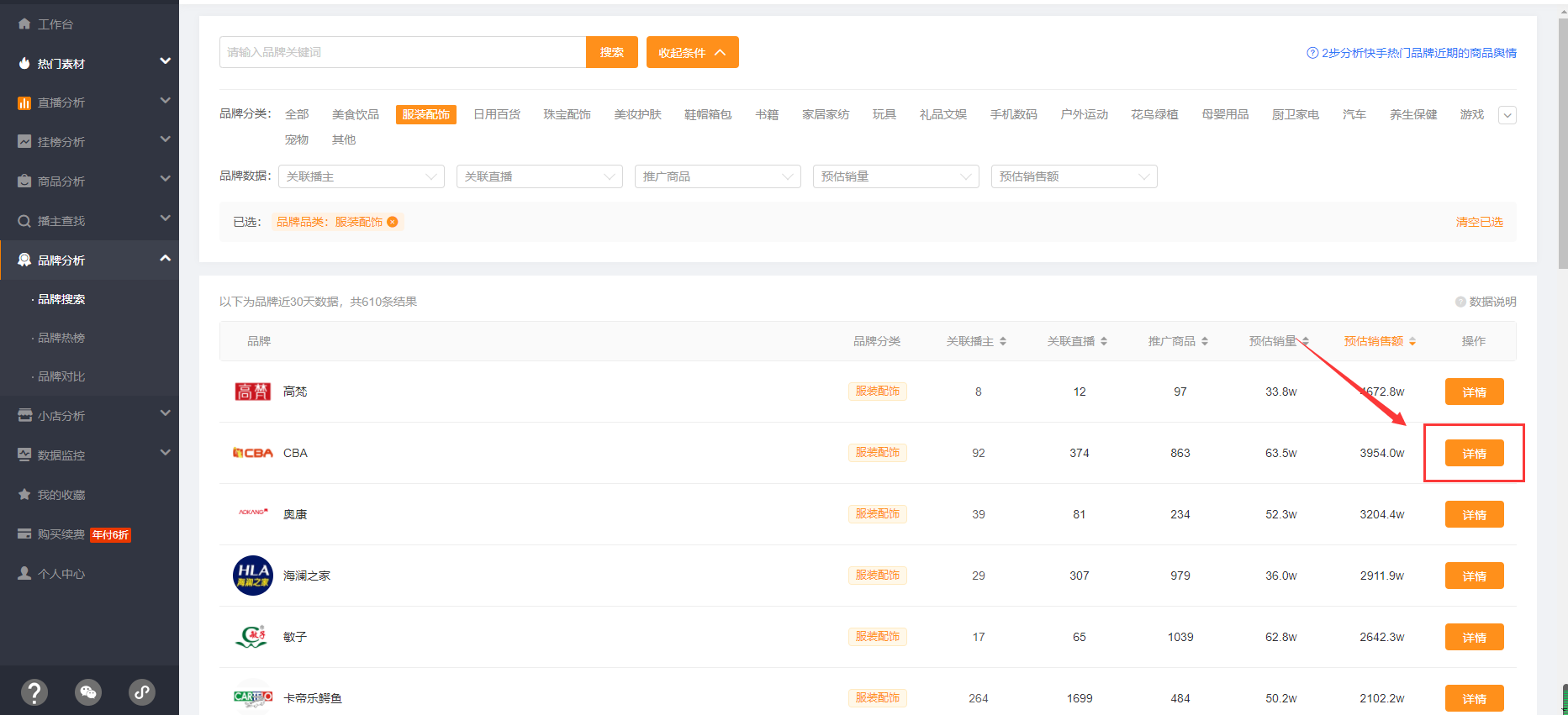1568x715 pixels.
Task: Click the 热门素材 flame icon
Action: pyautogui.click(x=24, y=64)
